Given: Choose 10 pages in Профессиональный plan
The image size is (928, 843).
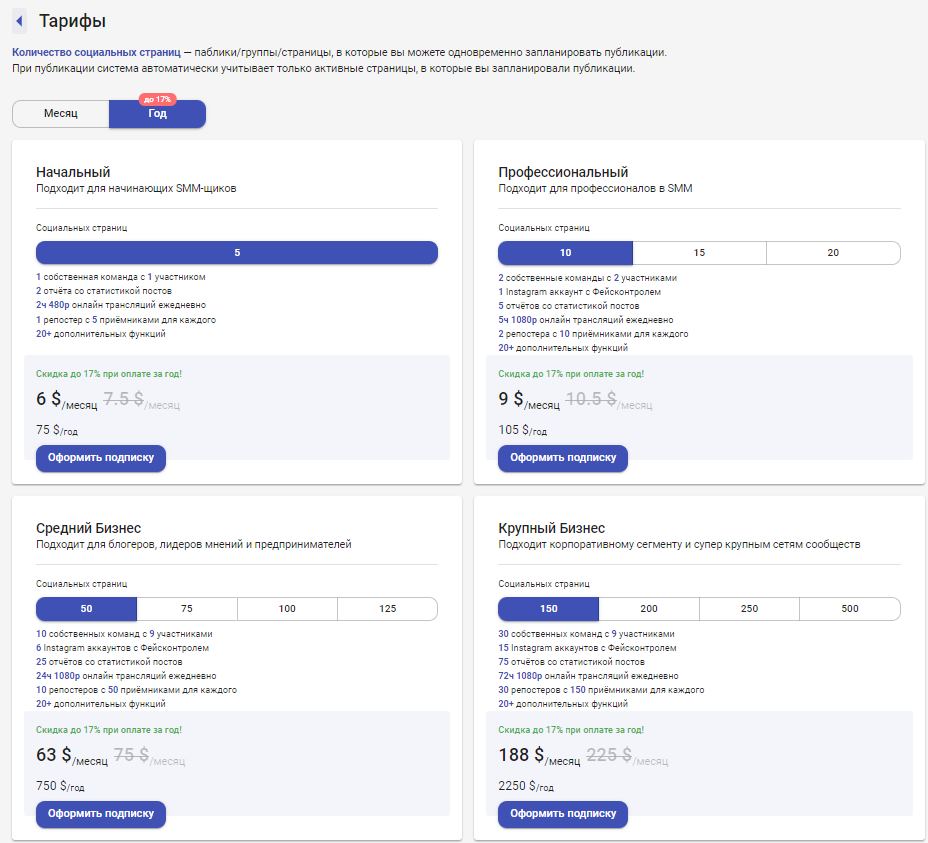Looking at the screenshot, I should tap(565, 253).
